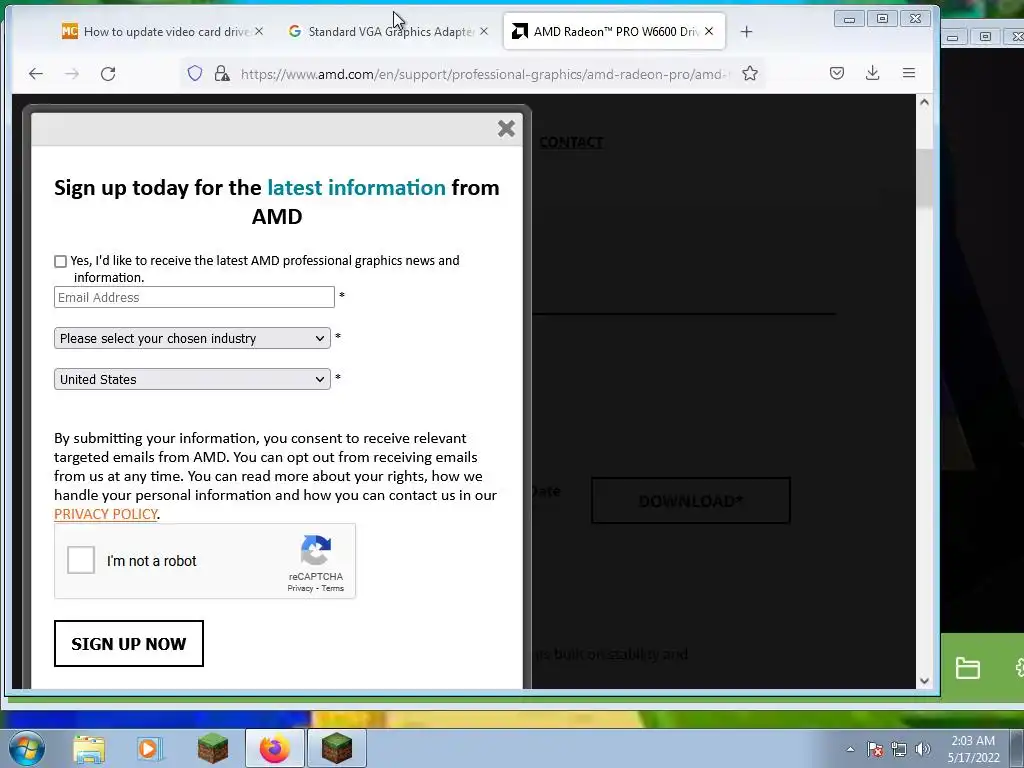Viewport: 1024px width, 768px height.
Task: View site security padlock info
Action: [x=222, y=73]
